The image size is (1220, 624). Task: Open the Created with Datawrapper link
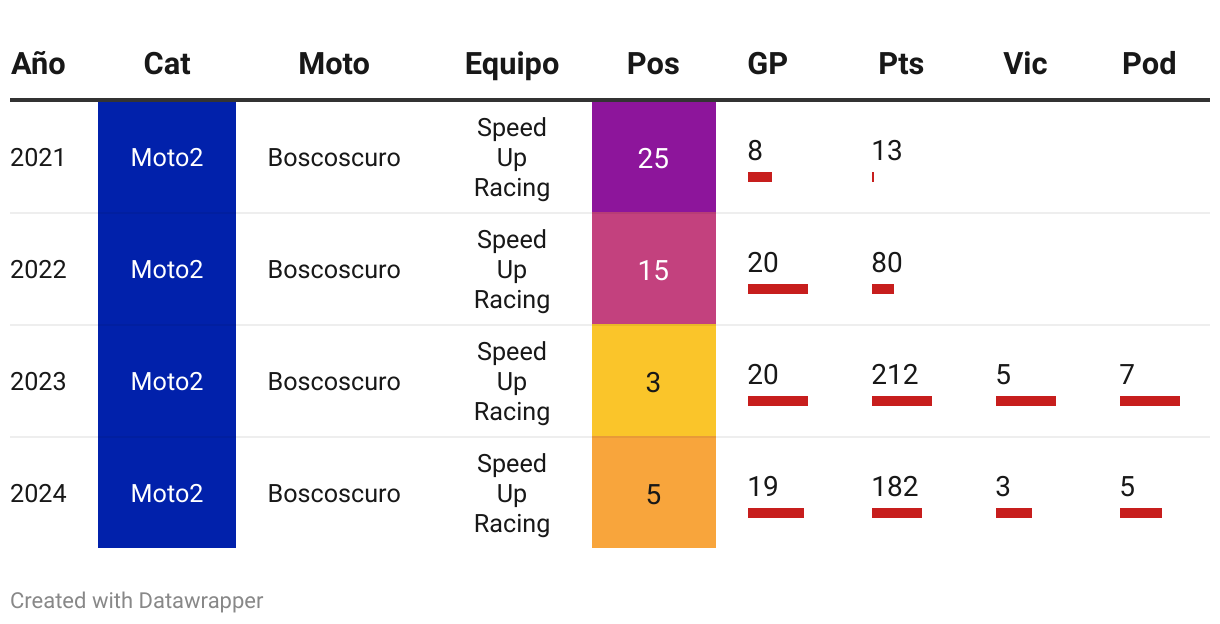pos(137,601)
